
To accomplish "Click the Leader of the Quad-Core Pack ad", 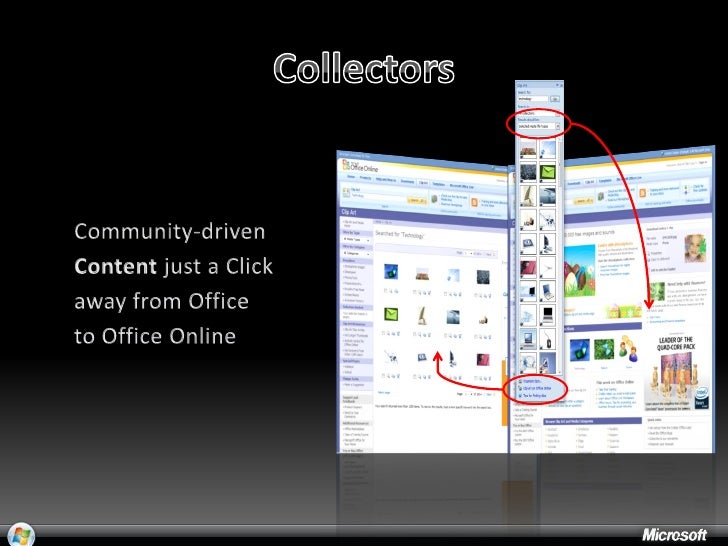I will coord(677,373).
